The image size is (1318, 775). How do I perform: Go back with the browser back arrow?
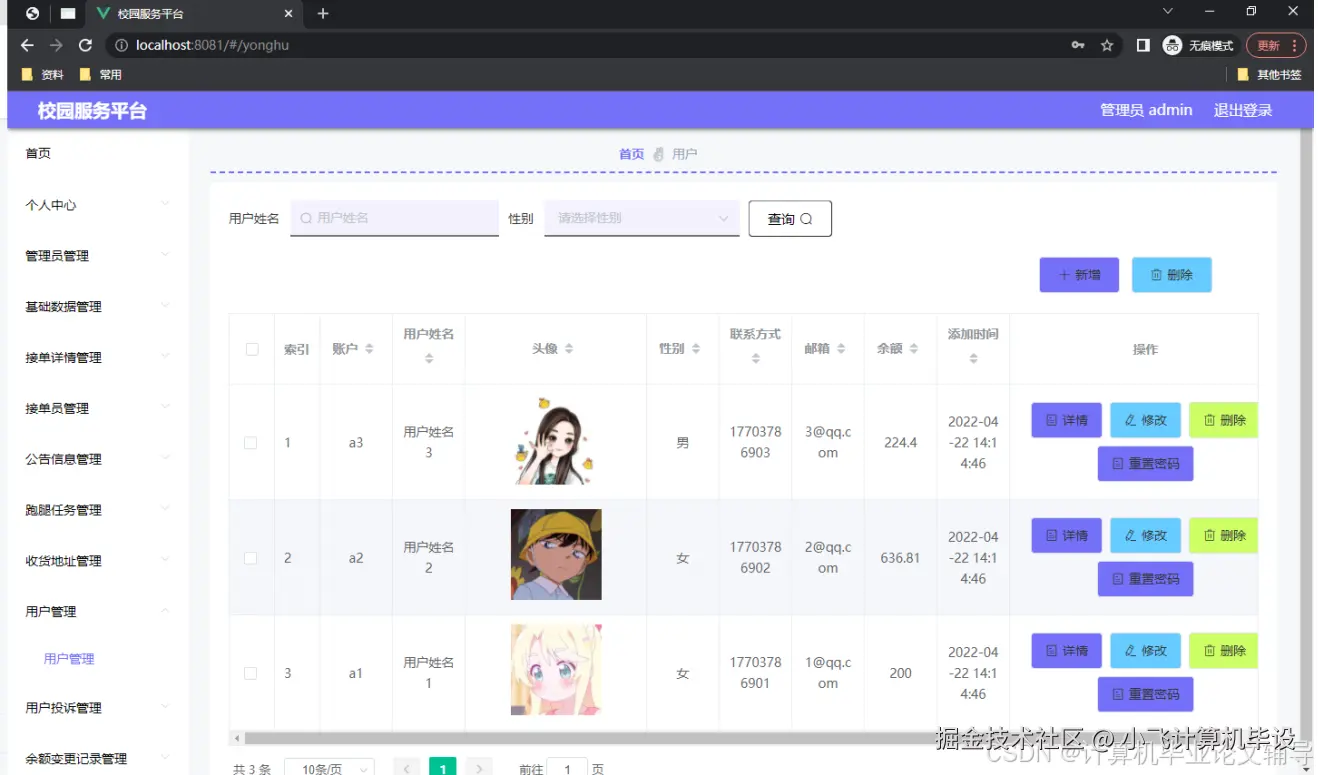[x=27, y=45]
